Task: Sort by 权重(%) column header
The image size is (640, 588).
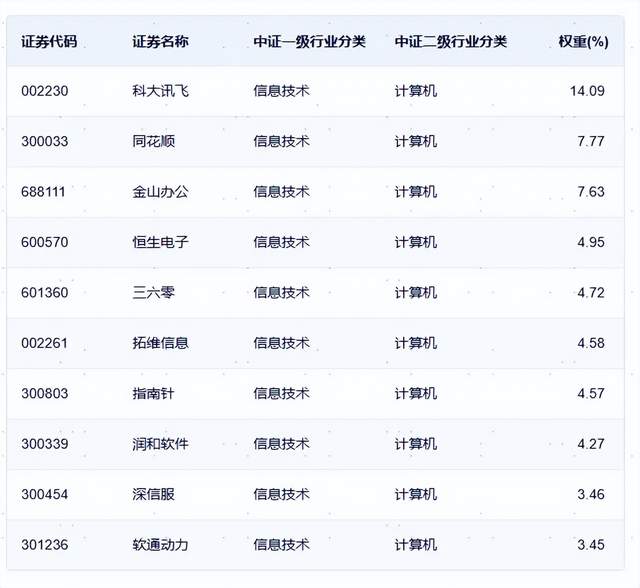Action: coord(583,42)
